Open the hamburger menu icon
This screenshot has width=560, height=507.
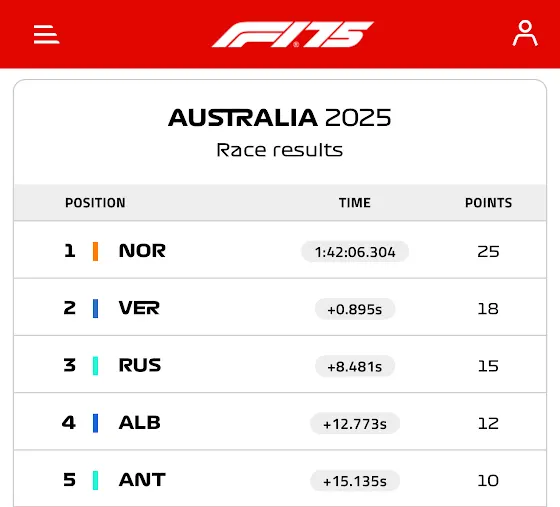coord(46,34)
